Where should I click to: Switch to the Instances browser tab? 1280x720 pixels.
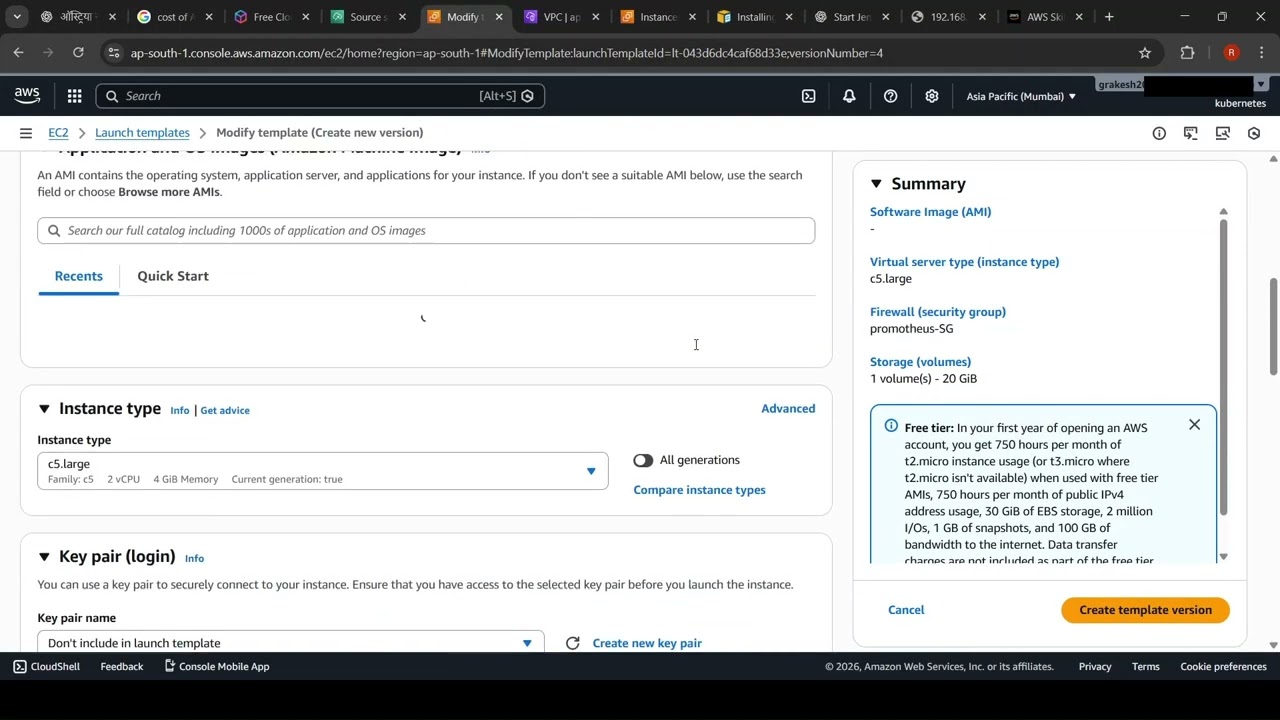point(657,17)
